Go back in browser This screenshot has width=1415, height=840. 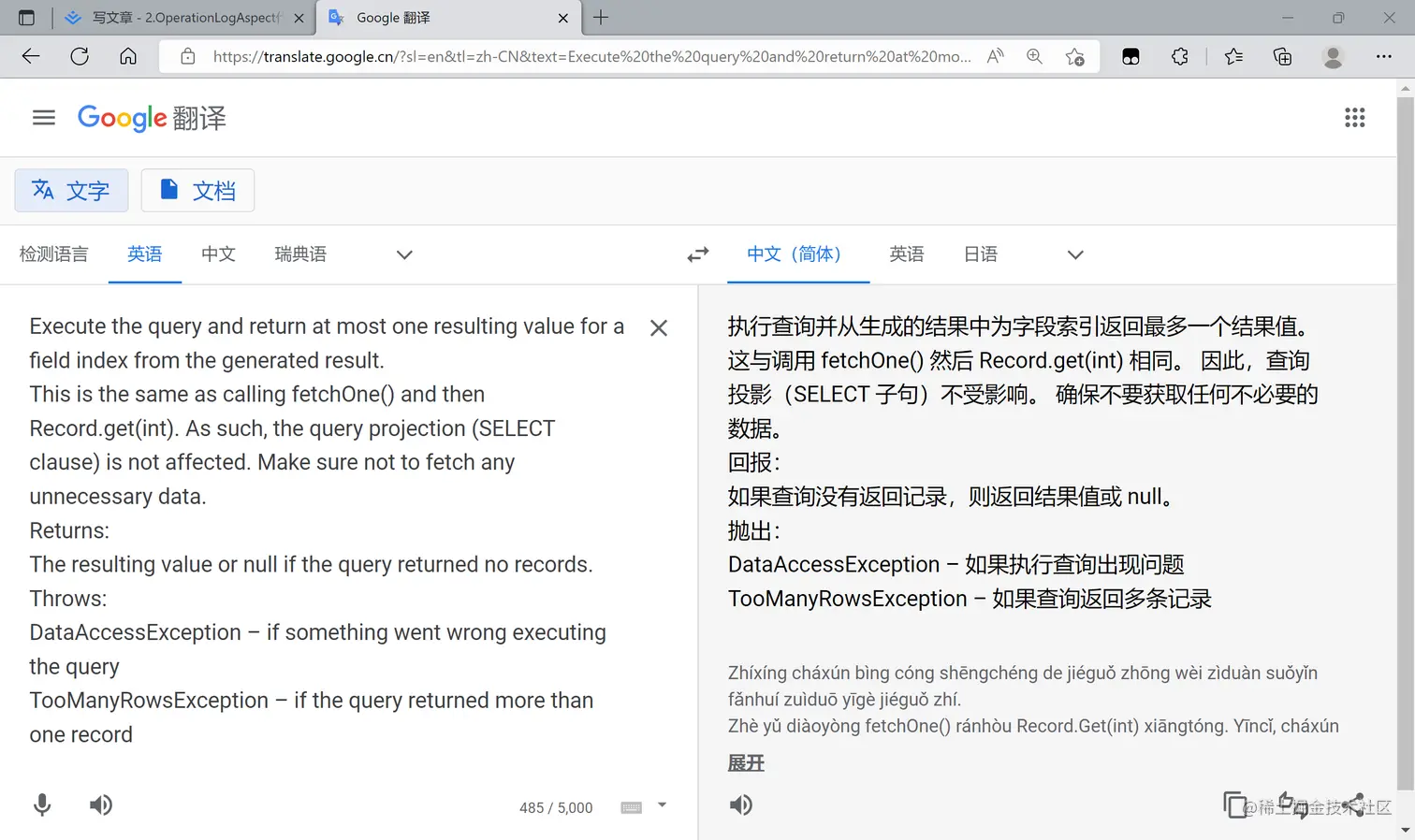(31, 56)
